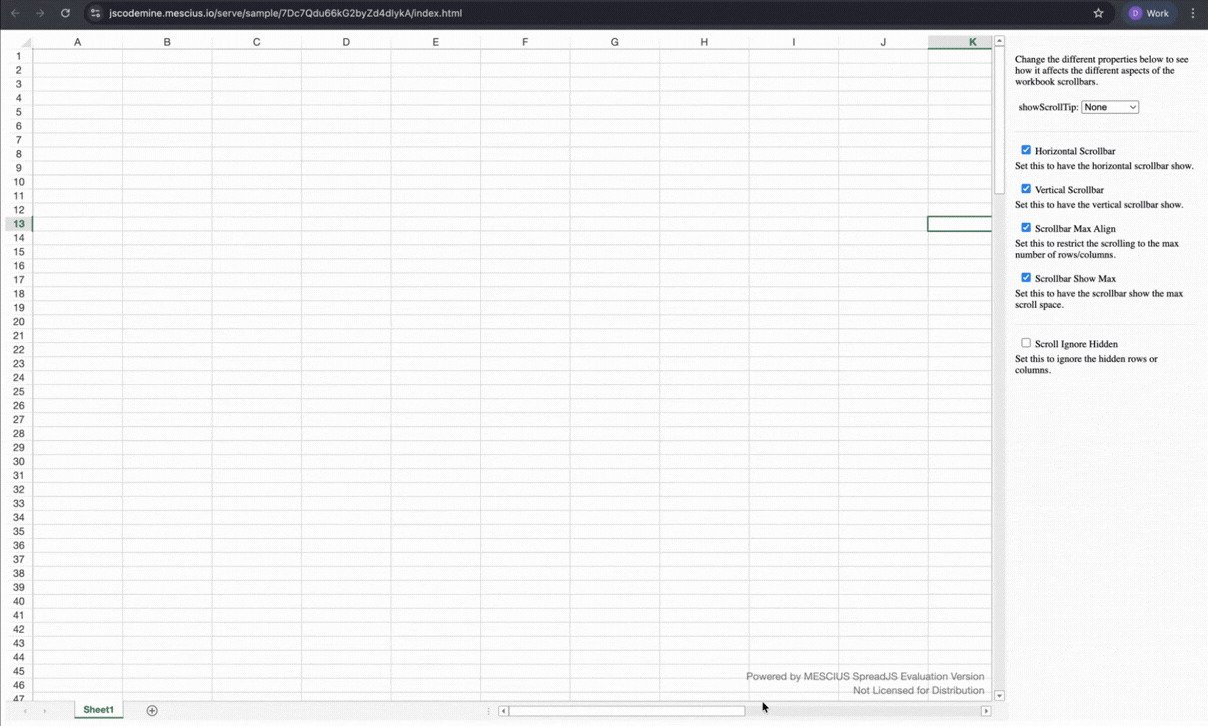Click the horizontal scrollbar thumb
Screen dimensions: 1208x726
tap(627, 711)
